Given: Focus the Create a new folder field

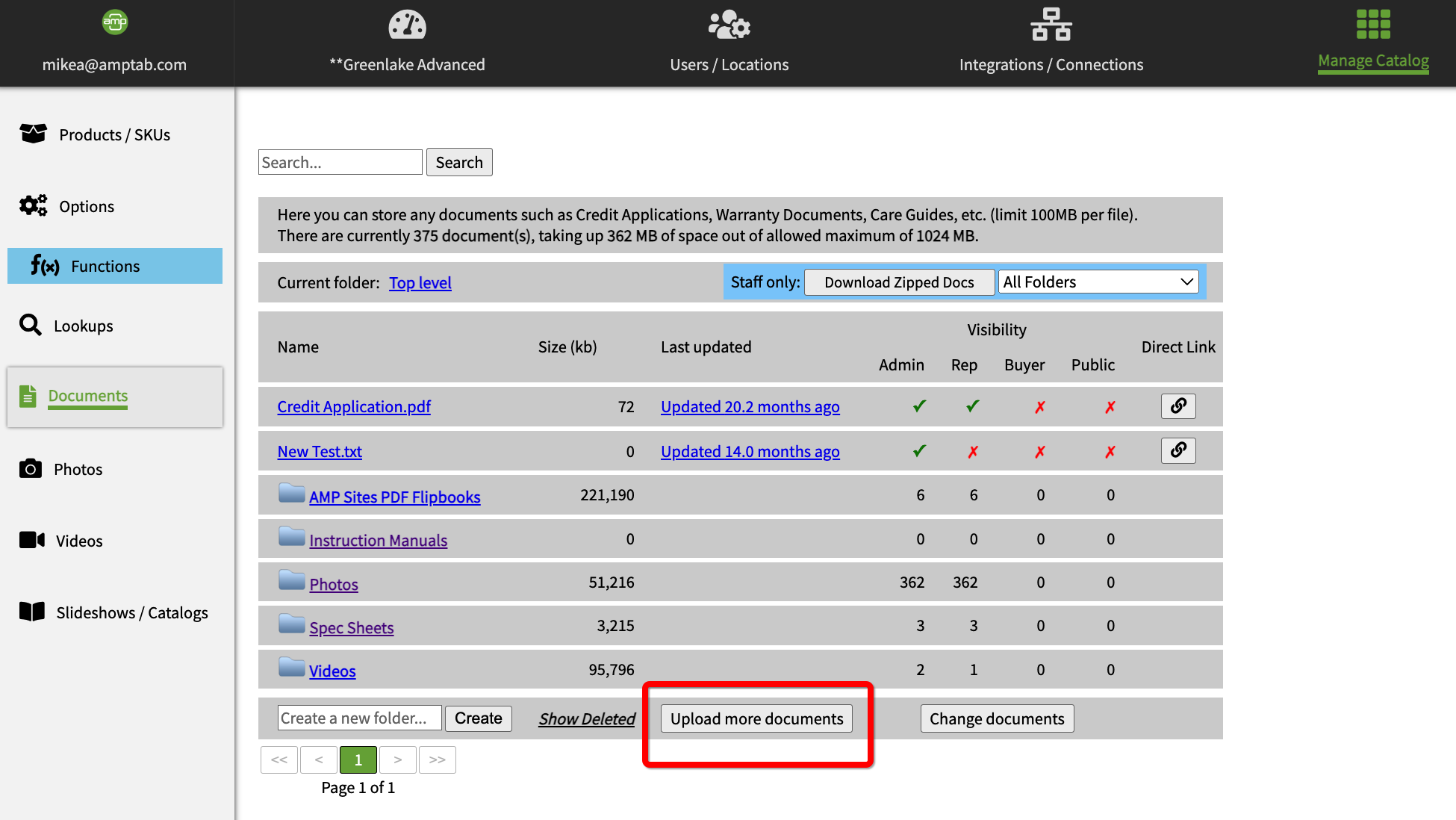Looking at the screenshot, I should click(359, 718).
